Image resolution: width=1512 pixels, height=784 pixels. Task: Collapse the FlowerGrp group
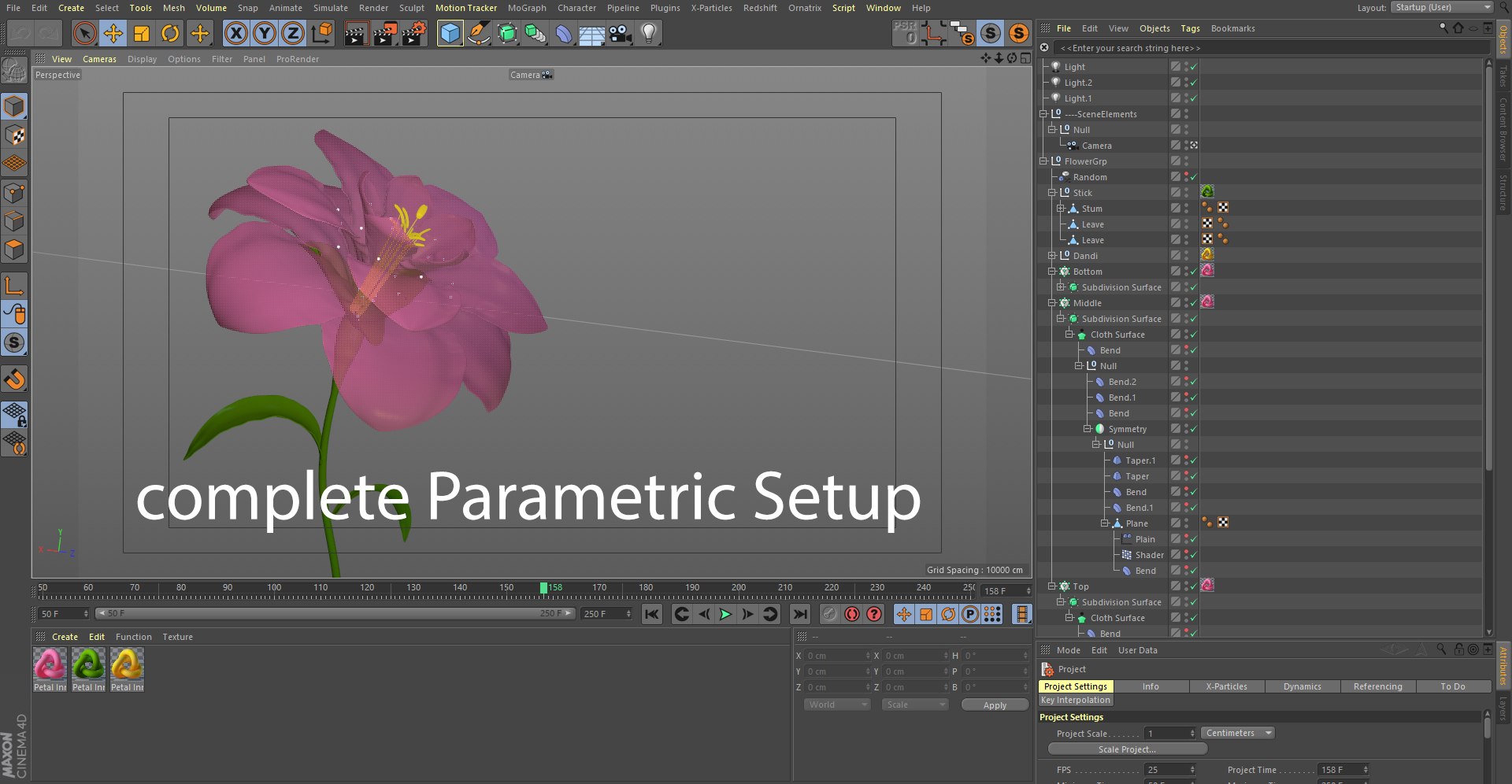point(1043,161)
